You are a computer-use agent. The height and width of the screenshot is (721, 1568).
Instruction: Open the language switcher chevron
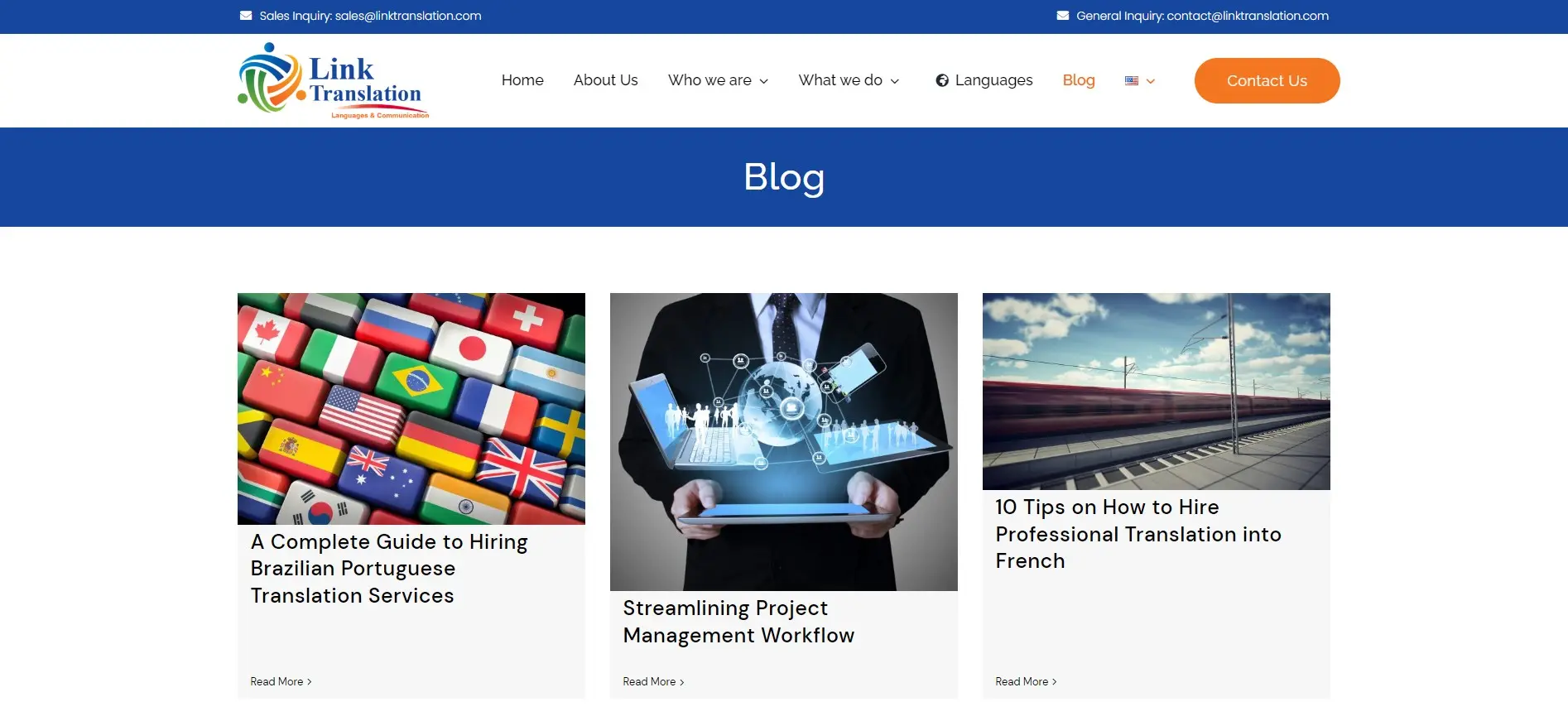click(1151, 81)
